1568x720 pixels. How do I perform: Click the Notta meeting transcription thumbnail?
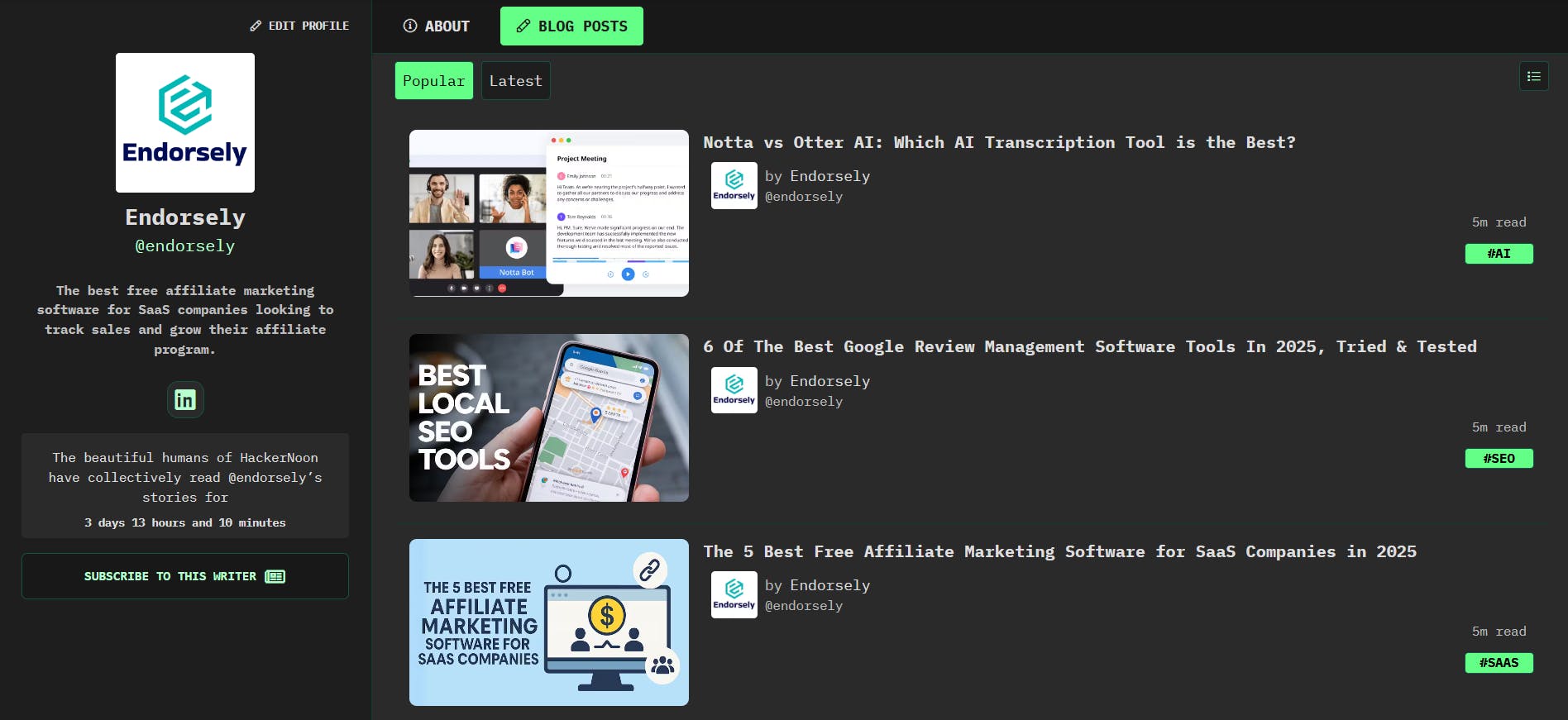pos(549,213)
